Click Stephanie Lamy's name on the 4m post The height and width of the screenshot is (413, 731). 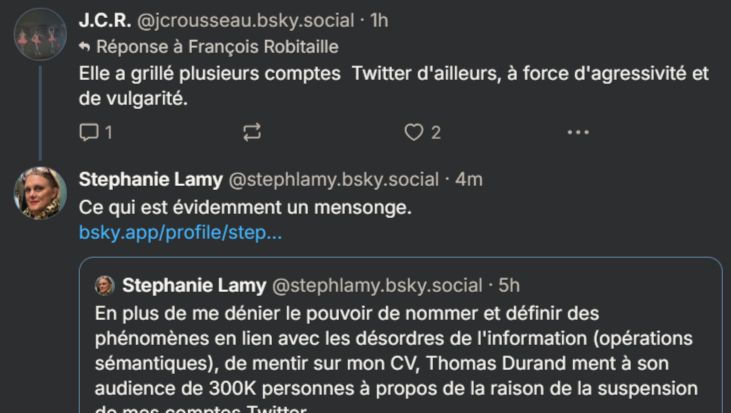point(150,180)
